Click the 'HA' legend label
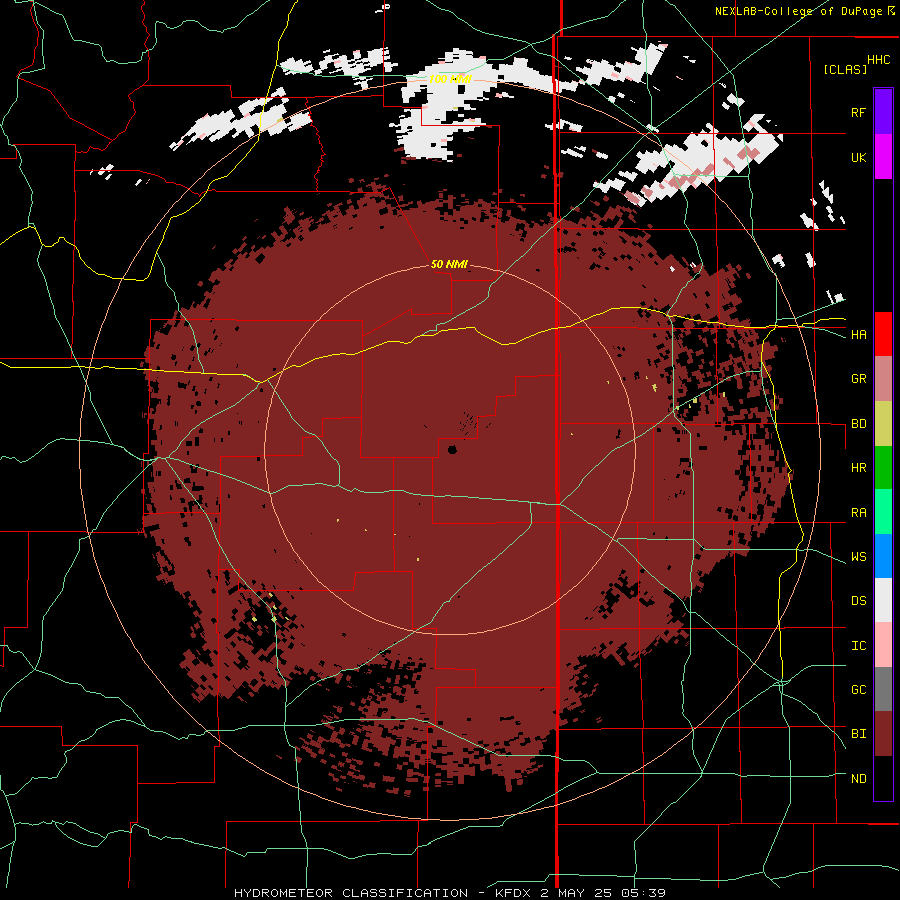Image resolution: width=900 pixels, height=900 pixels. (858, 335)
